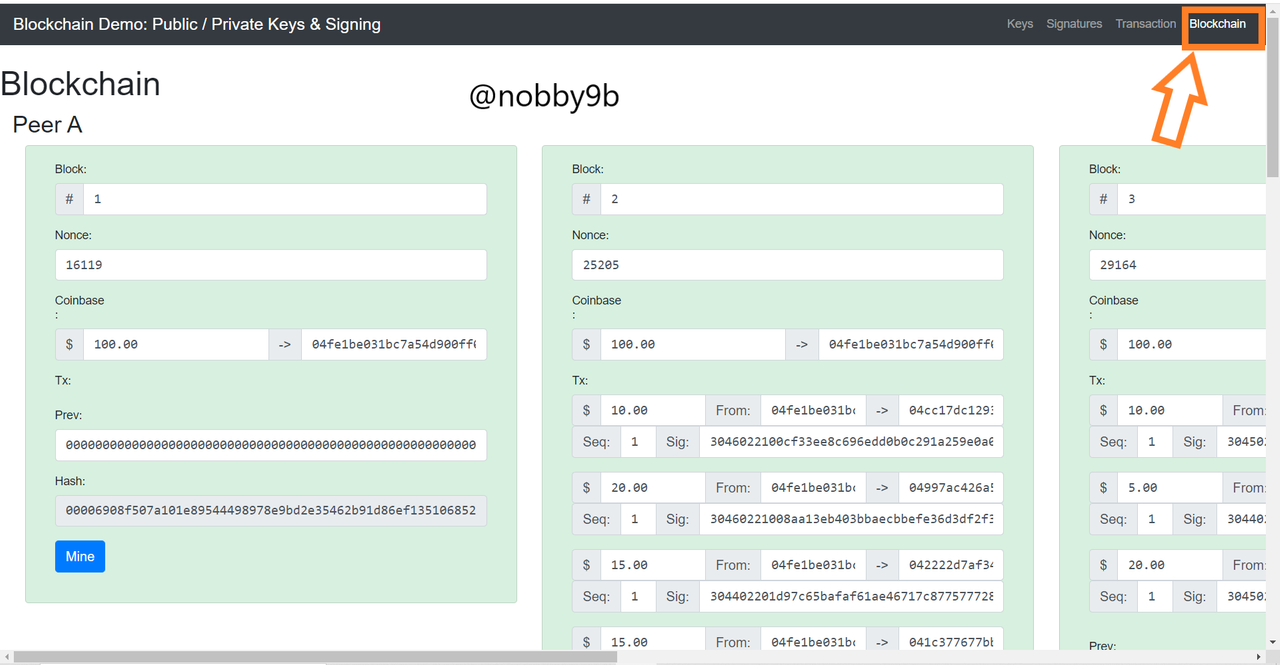Click the horizontal scrollbar at bottom
Image resolution: width=1280 pixels, height=665 pixels.
315,657
